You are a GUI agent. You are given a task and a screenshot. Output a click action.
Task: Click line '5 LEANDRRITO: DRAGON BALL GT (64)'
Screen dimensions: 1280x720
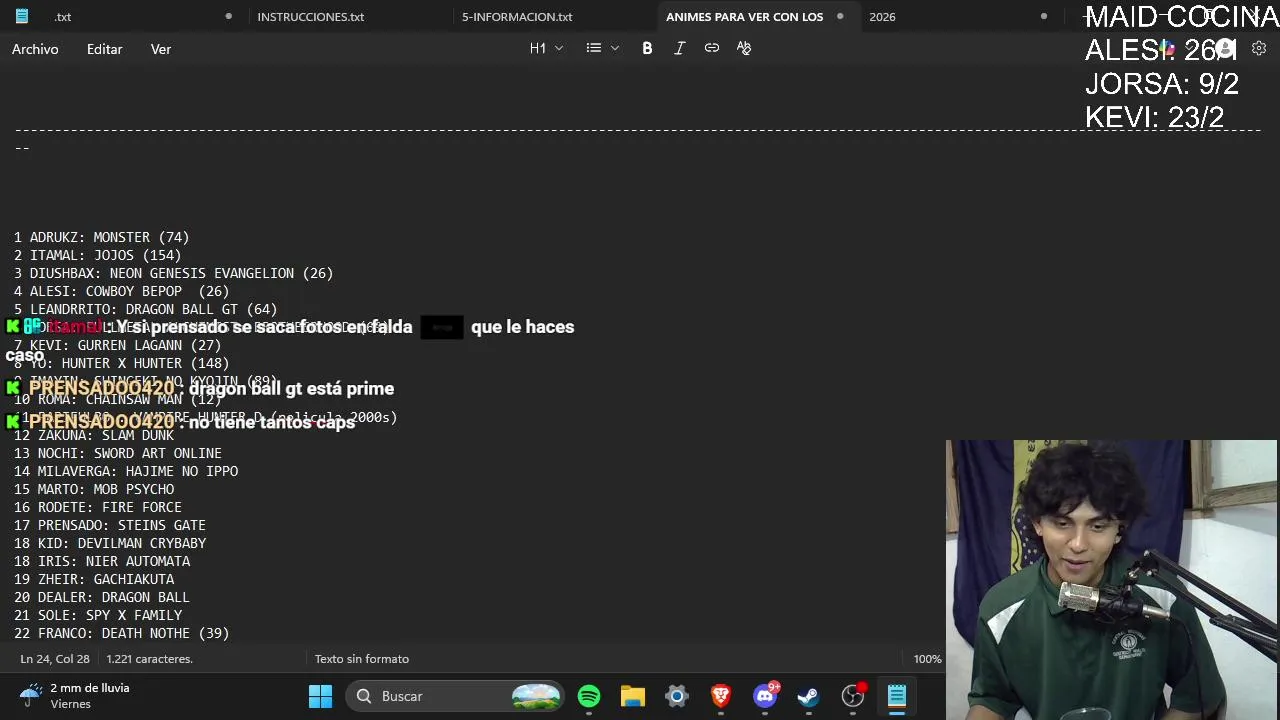pos(145,309)
